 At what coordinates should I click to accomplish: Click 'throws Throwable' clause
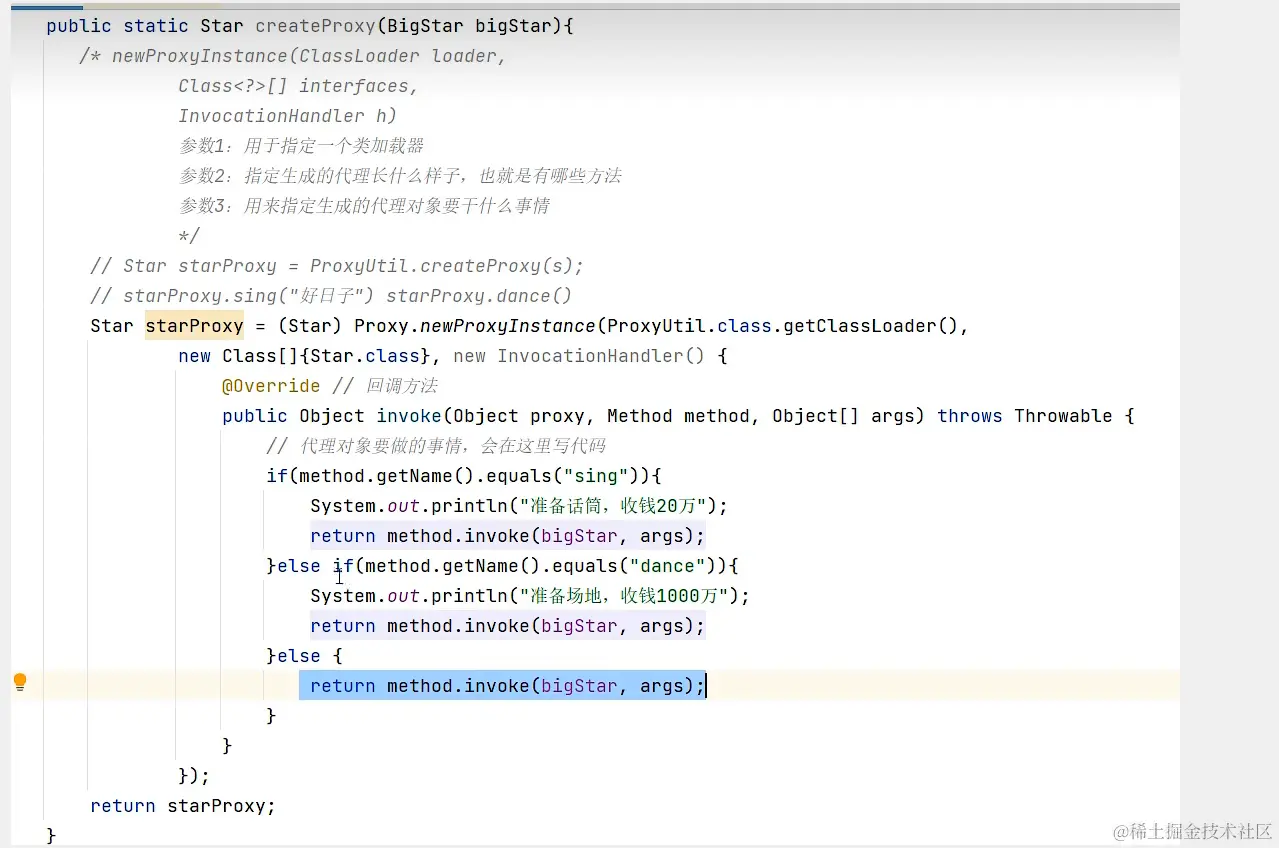pos(1025,416)
